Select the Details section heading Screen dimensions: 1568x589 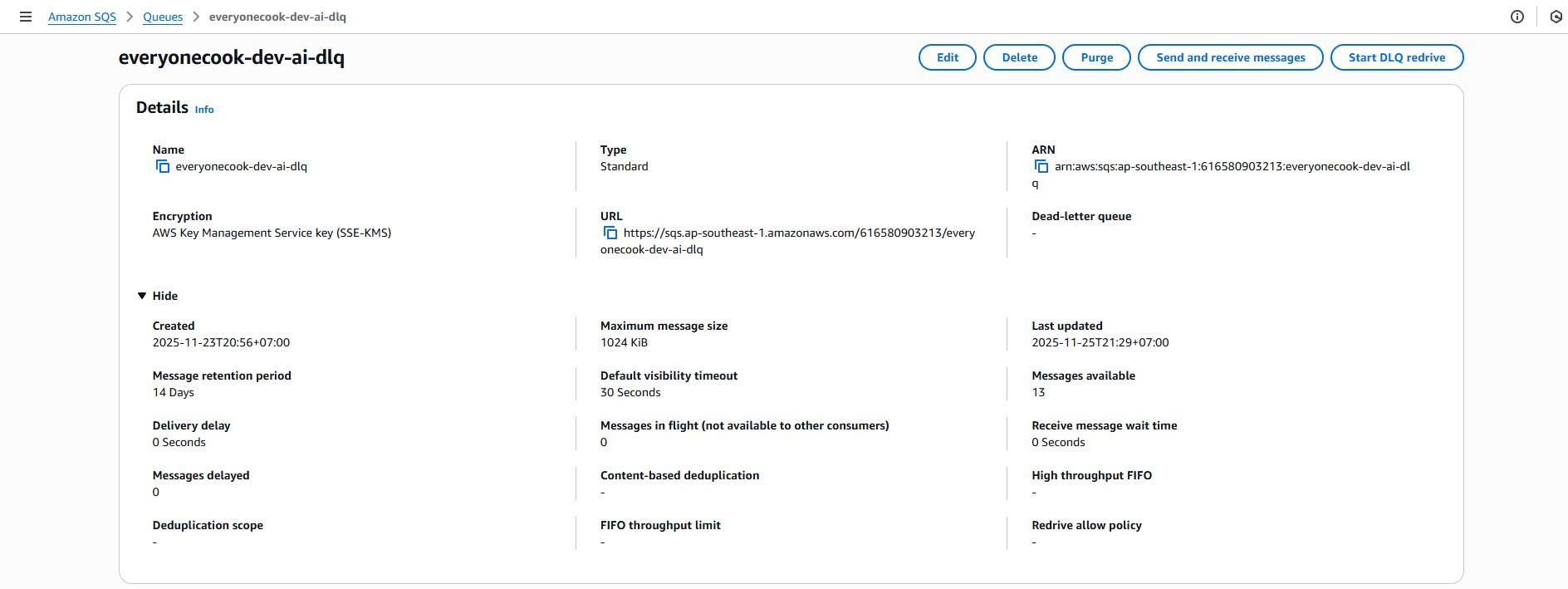coord(162,107)
